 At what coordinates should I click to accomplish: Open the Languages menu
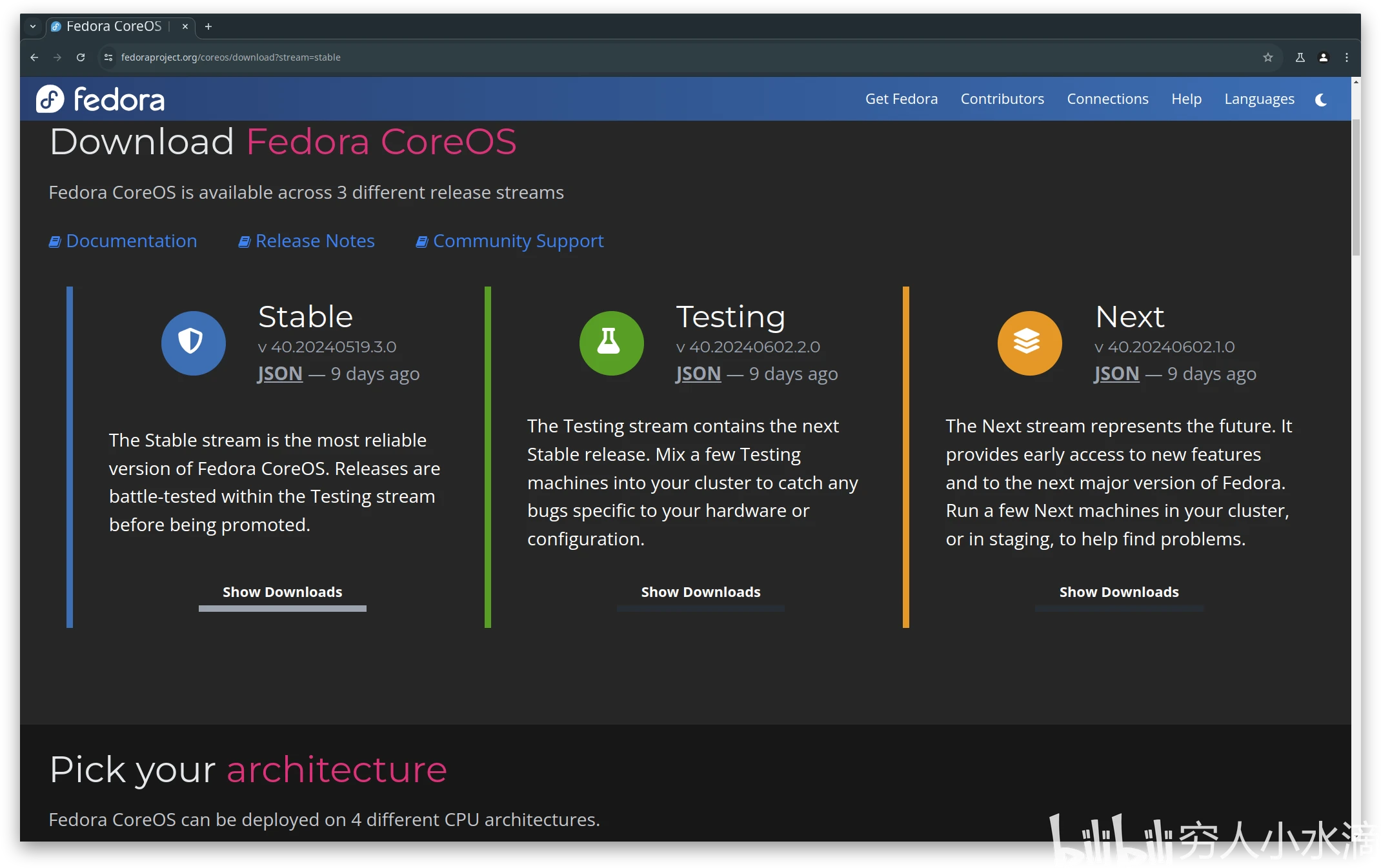1258,99
